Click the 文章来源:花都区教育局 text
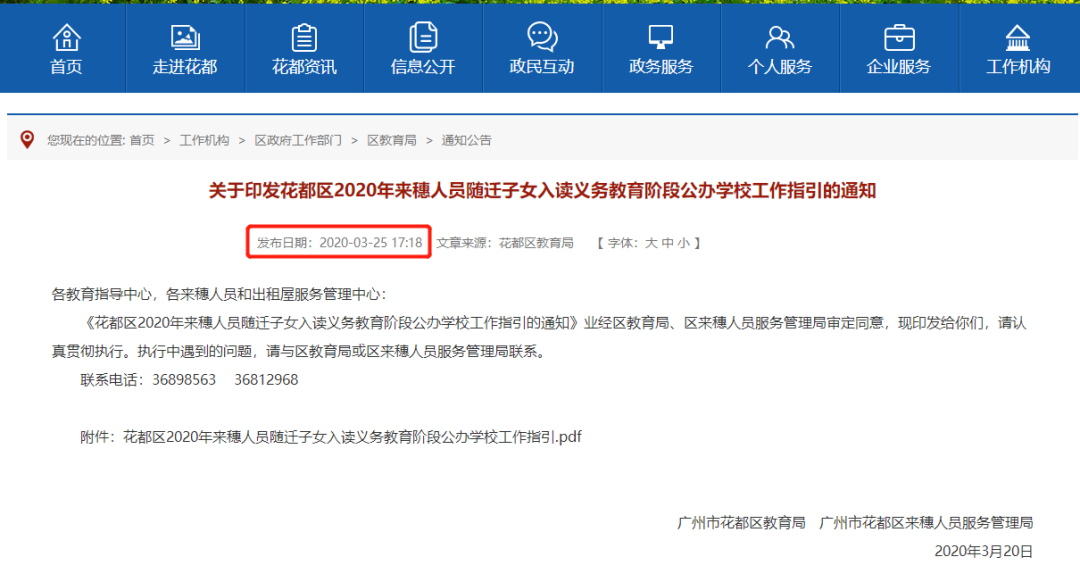 click(x=505, y=243)
